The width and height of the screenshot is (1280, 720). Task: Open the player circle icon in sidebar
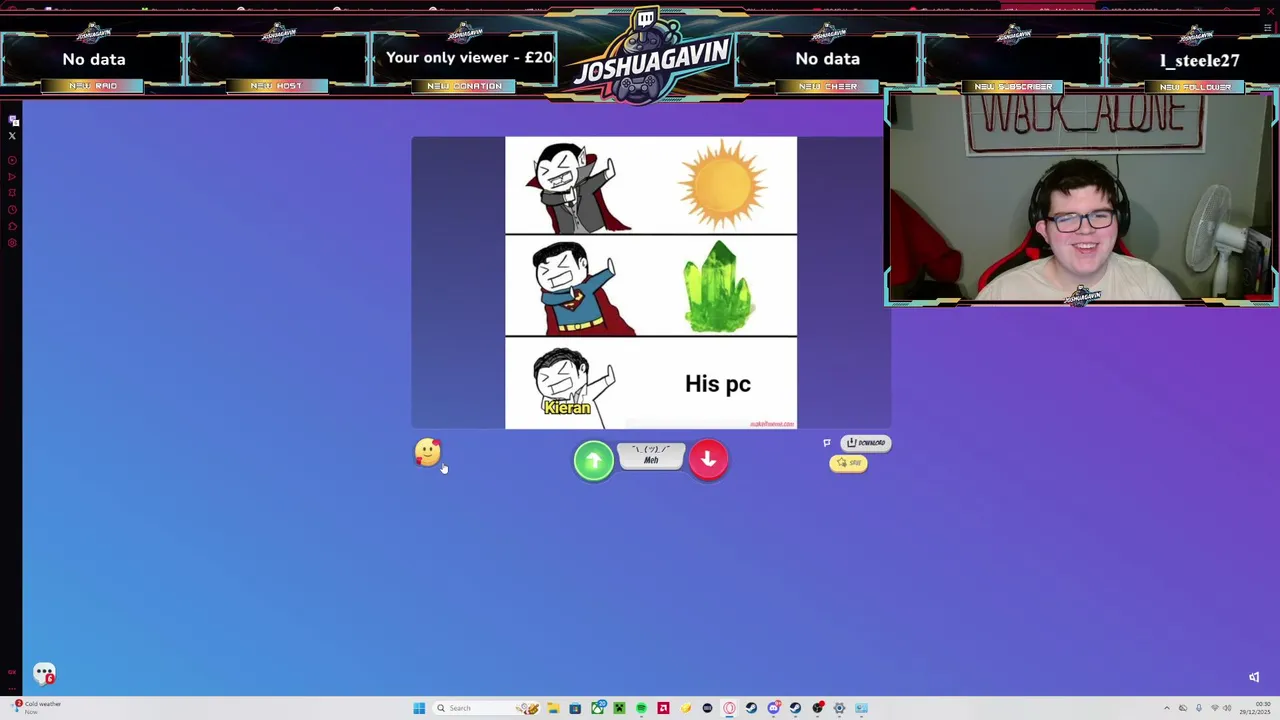click(12, 160)
